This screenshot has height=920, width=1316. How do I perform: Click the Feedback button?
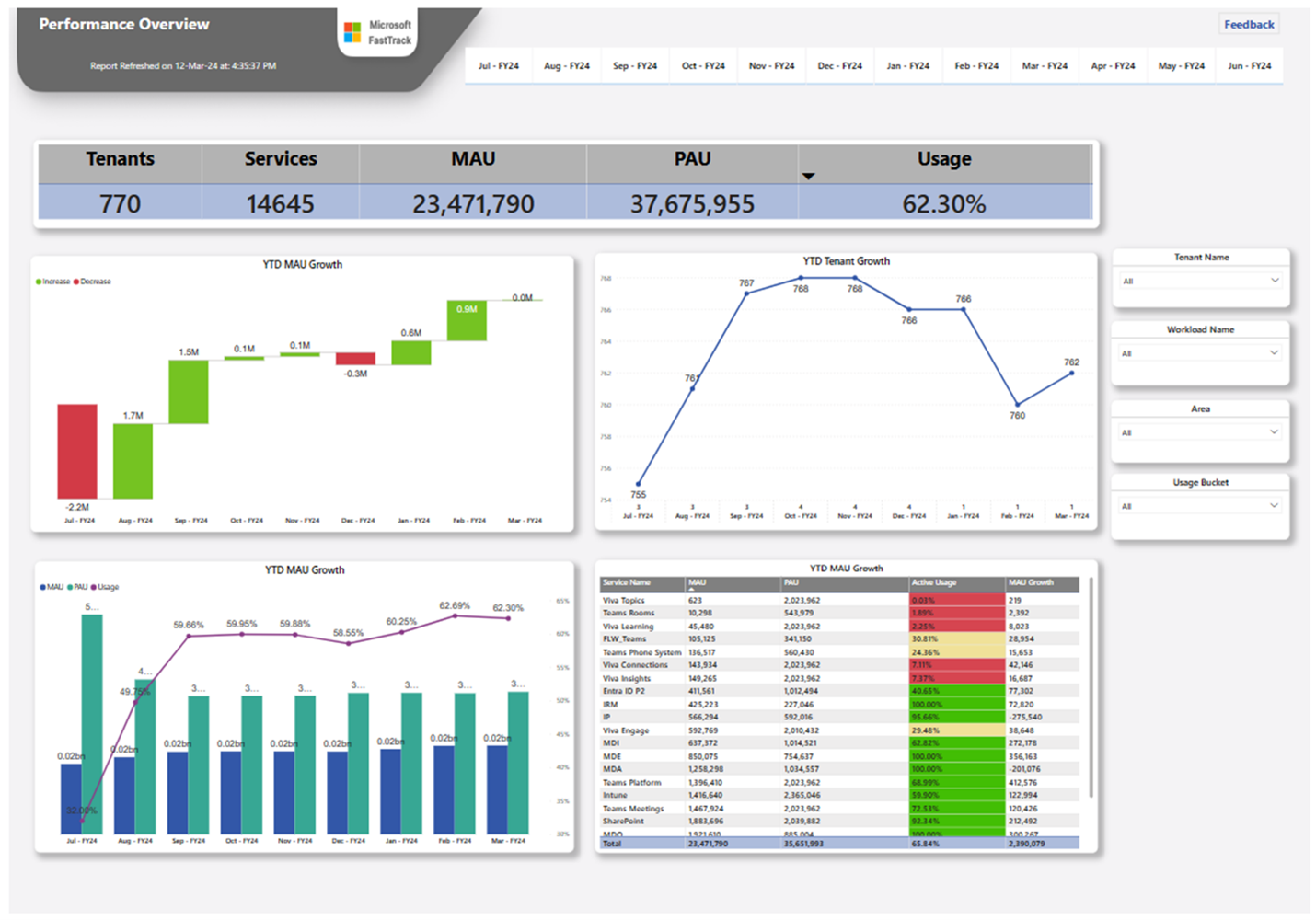[1249, 24]
